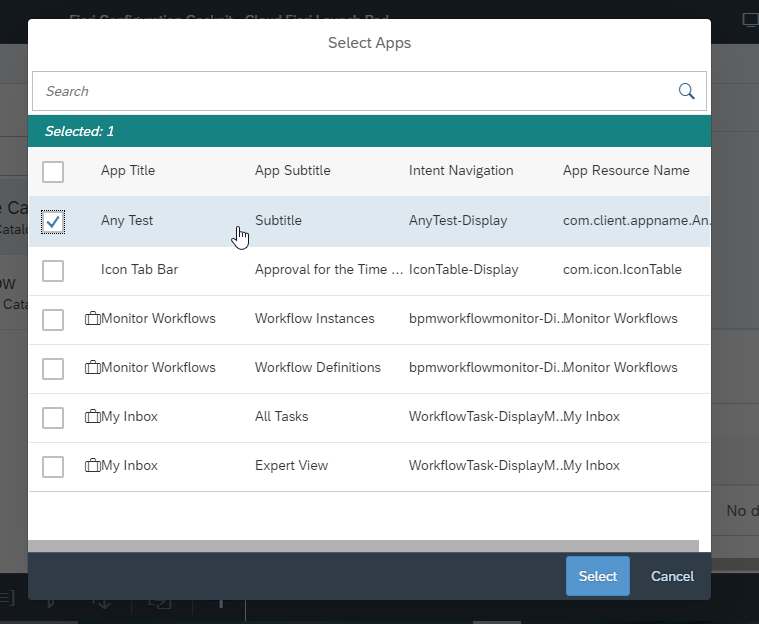The width and height of the screenshot is (759, 624).
Task: Uncheck the Any Test app checkbox
Action: (53, 221)
